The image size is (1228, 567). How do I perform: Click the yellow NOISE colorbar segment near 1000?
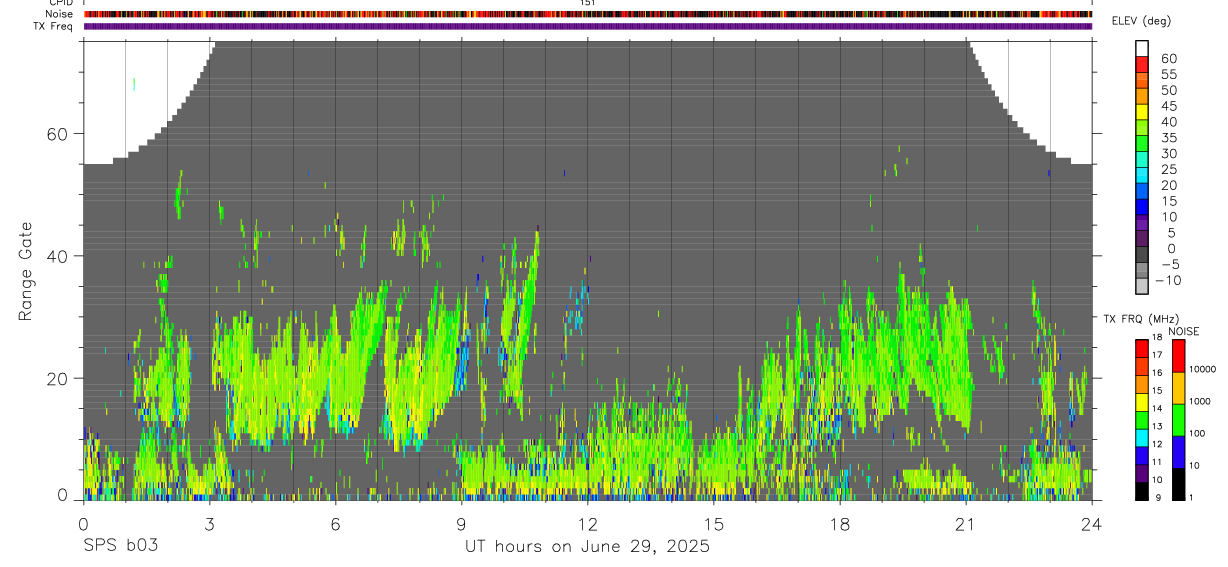[1178, 387]
